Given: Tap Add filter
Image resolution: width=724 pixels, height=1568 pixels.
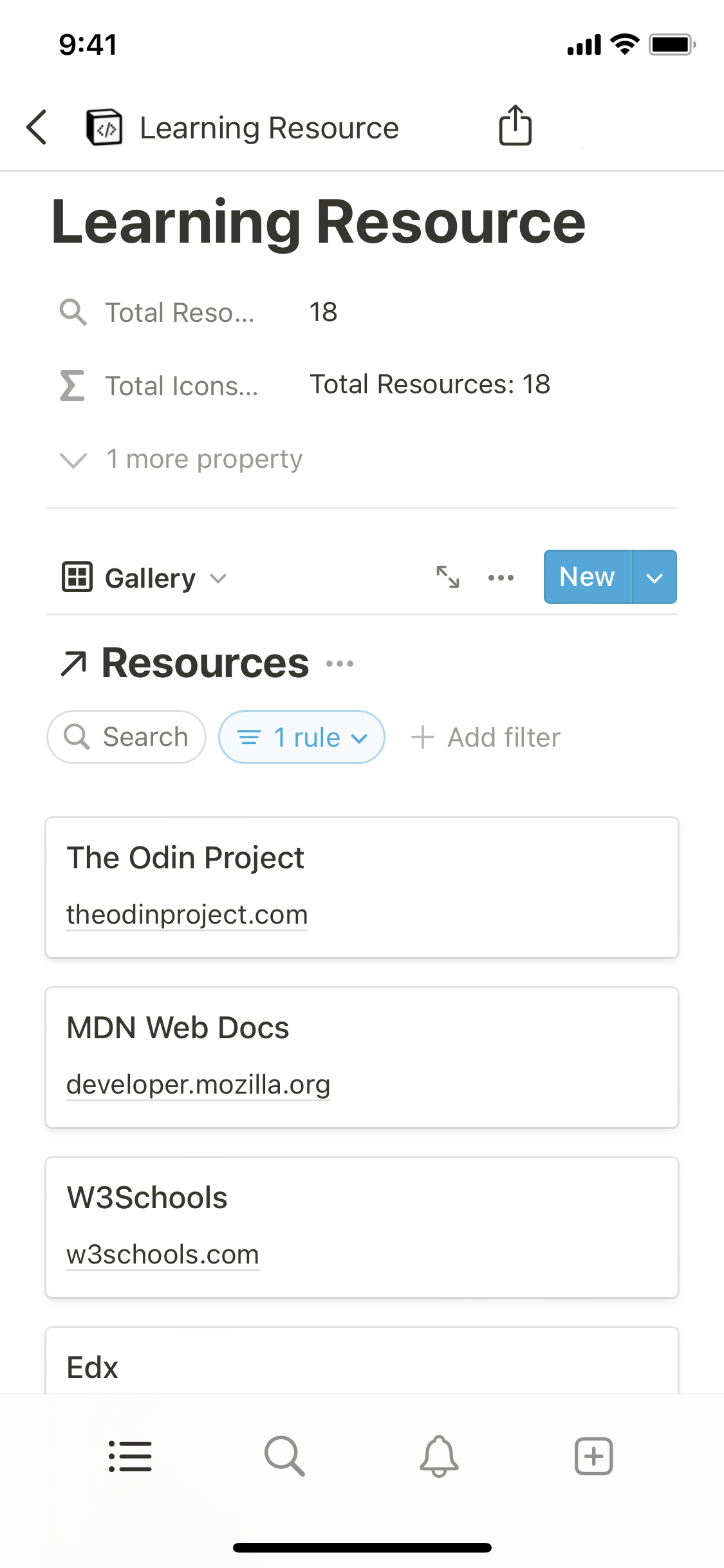Looking at the screenshot, I should [486, 738].
